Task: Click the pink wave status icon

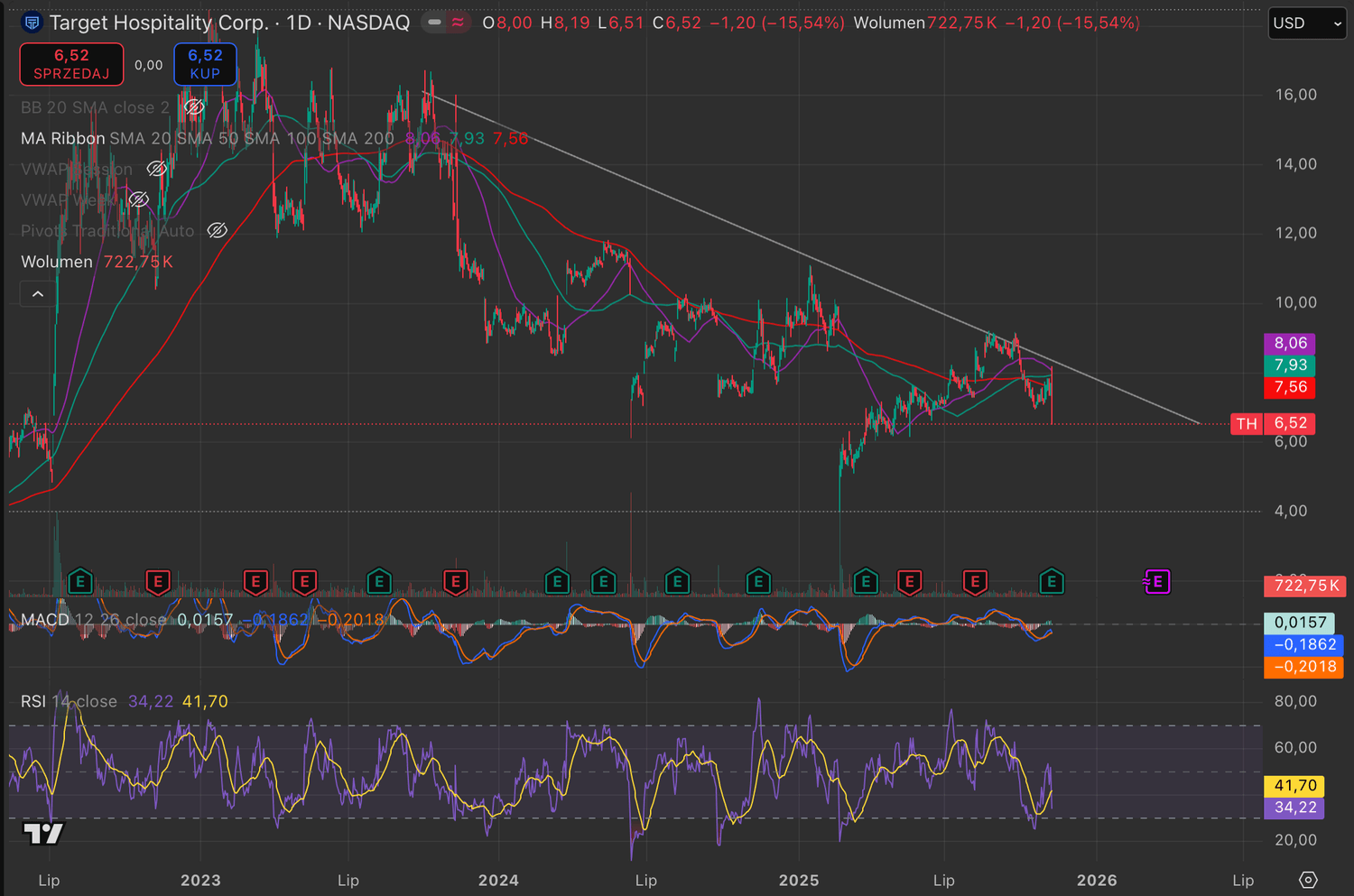Action: point(458,23)
